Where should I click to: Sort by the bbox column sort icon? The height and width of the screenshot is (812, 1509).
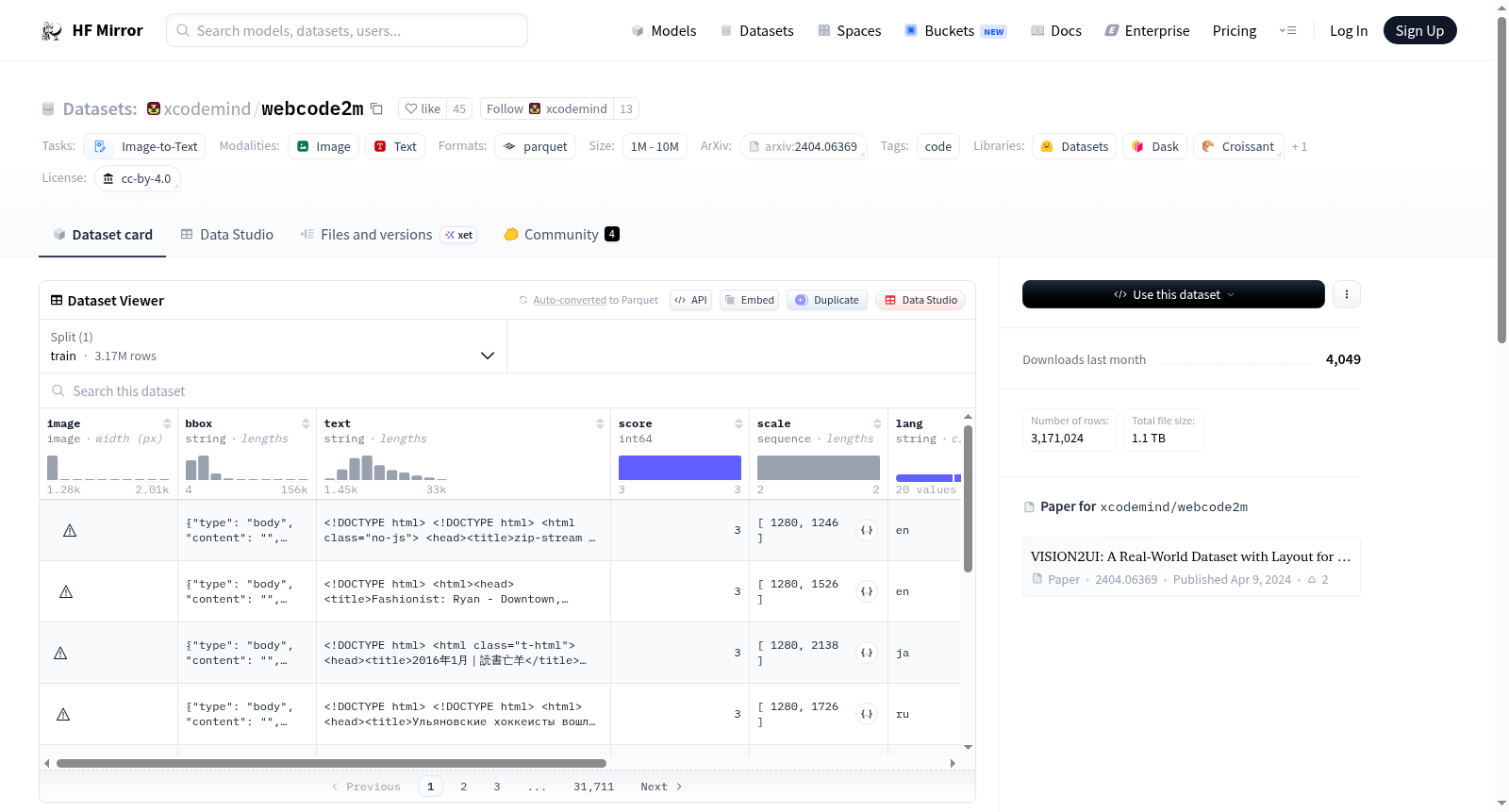306,423
